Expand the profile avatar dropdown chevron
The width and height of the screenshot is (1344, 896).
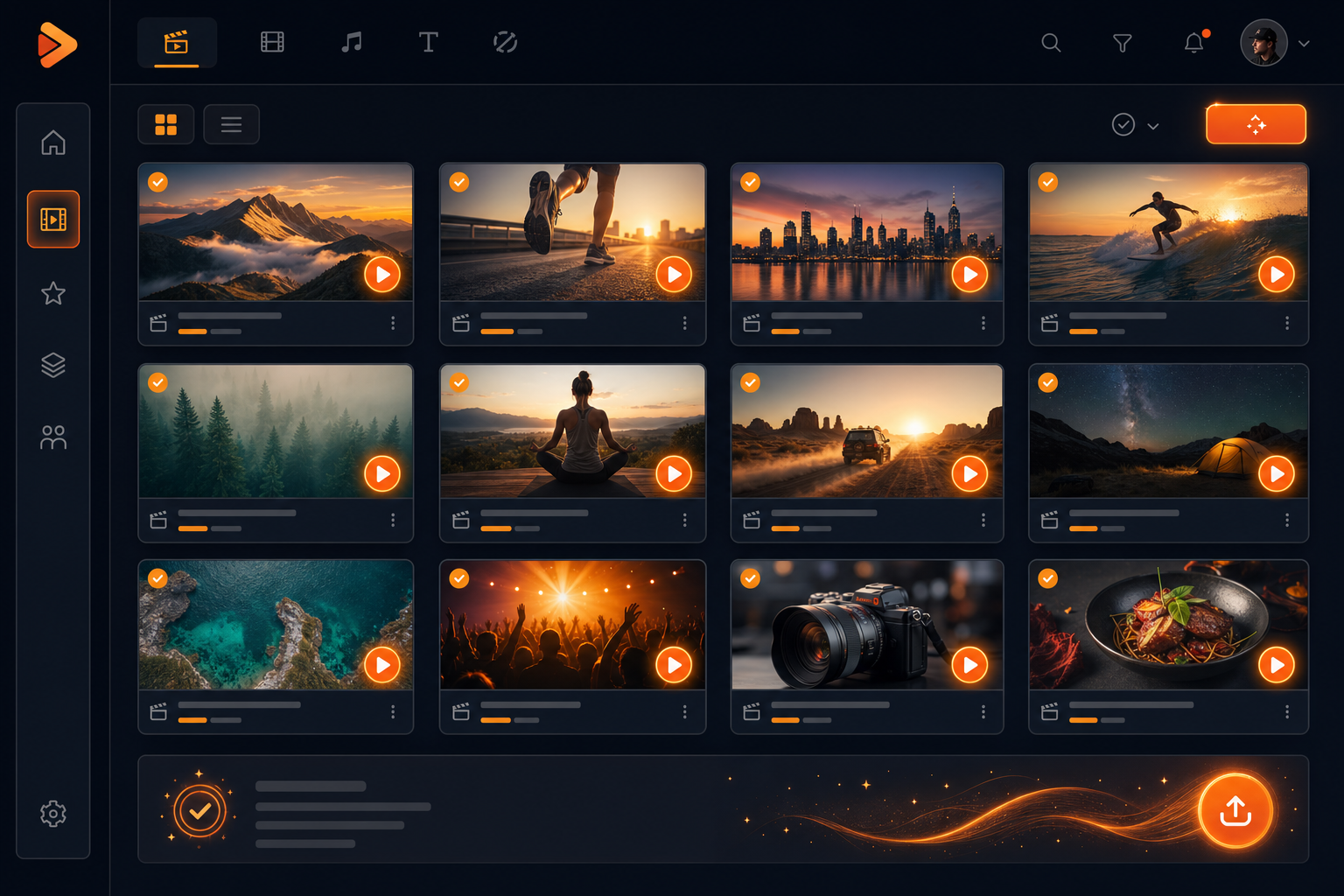click(1304, 43)
